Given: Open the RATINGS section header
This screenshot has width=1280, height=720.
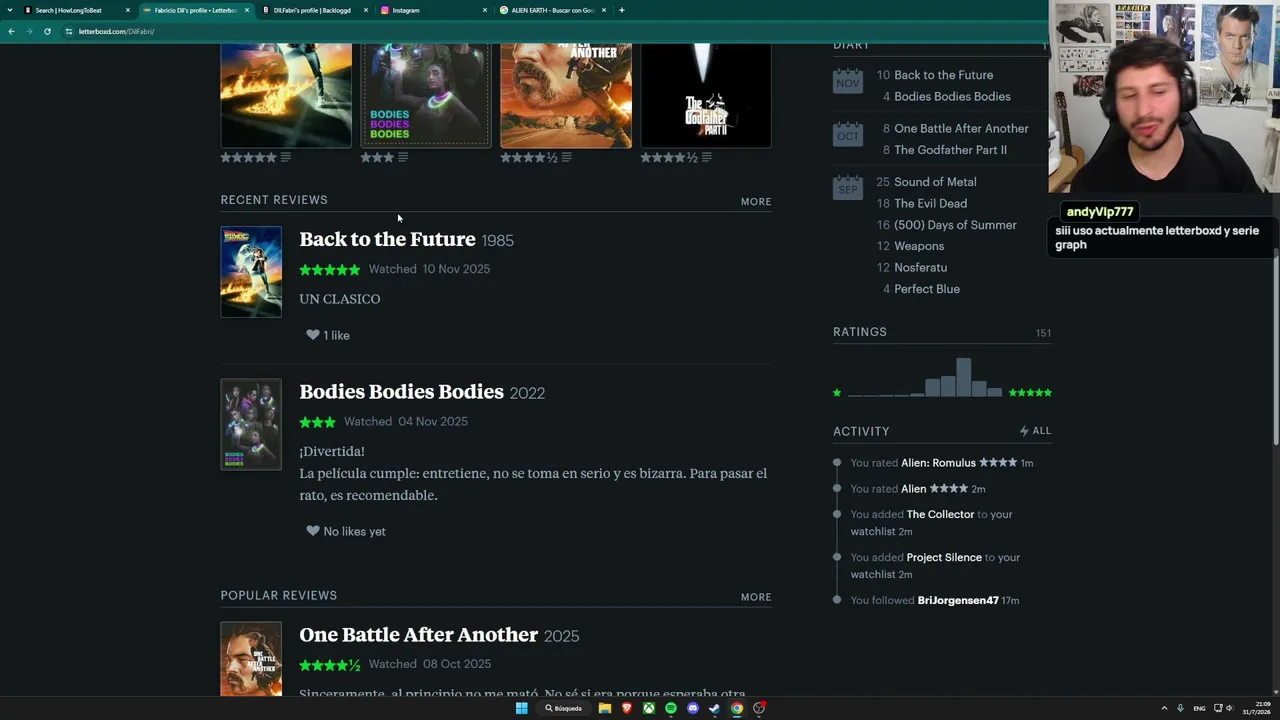Looking at the screenshot, I should click(x=860, y=332).
